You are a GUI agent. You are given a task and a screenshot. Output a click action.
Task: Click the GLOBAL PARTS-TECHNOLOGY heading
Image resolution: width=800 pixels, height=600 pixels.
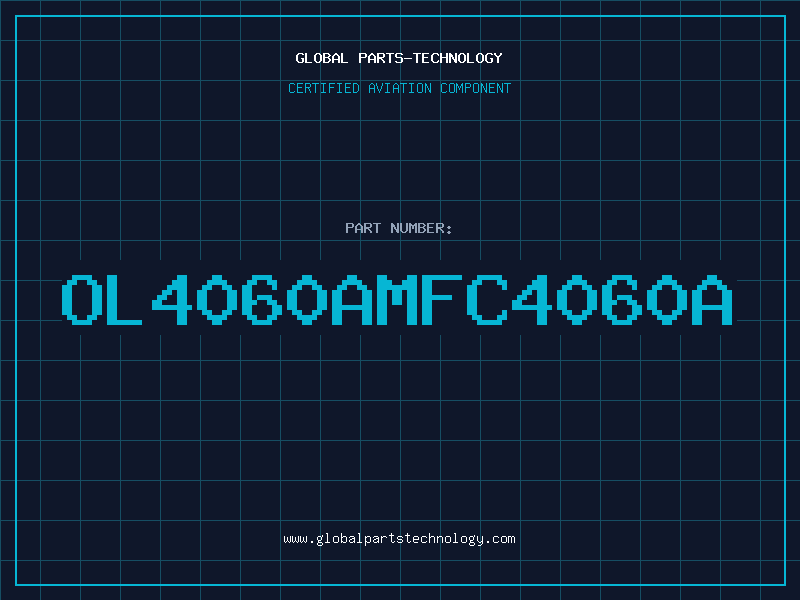point(399,58)
